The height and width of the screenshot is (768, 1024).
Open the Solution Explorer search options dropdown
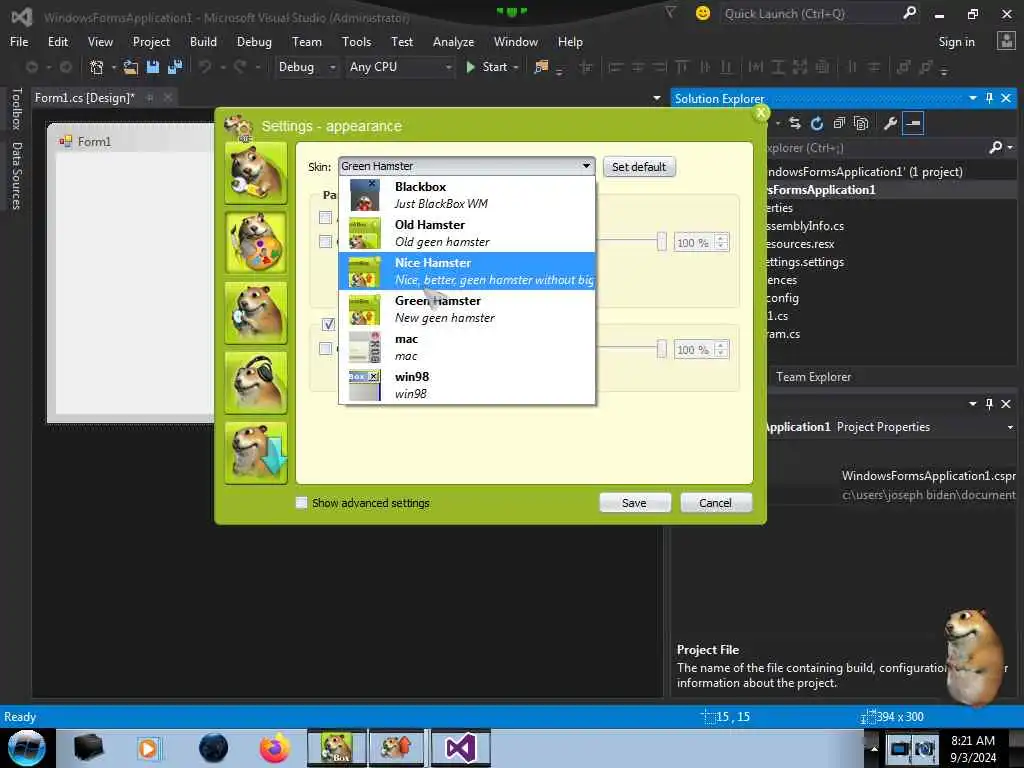pyautogui.click(x=1010, y=148)
